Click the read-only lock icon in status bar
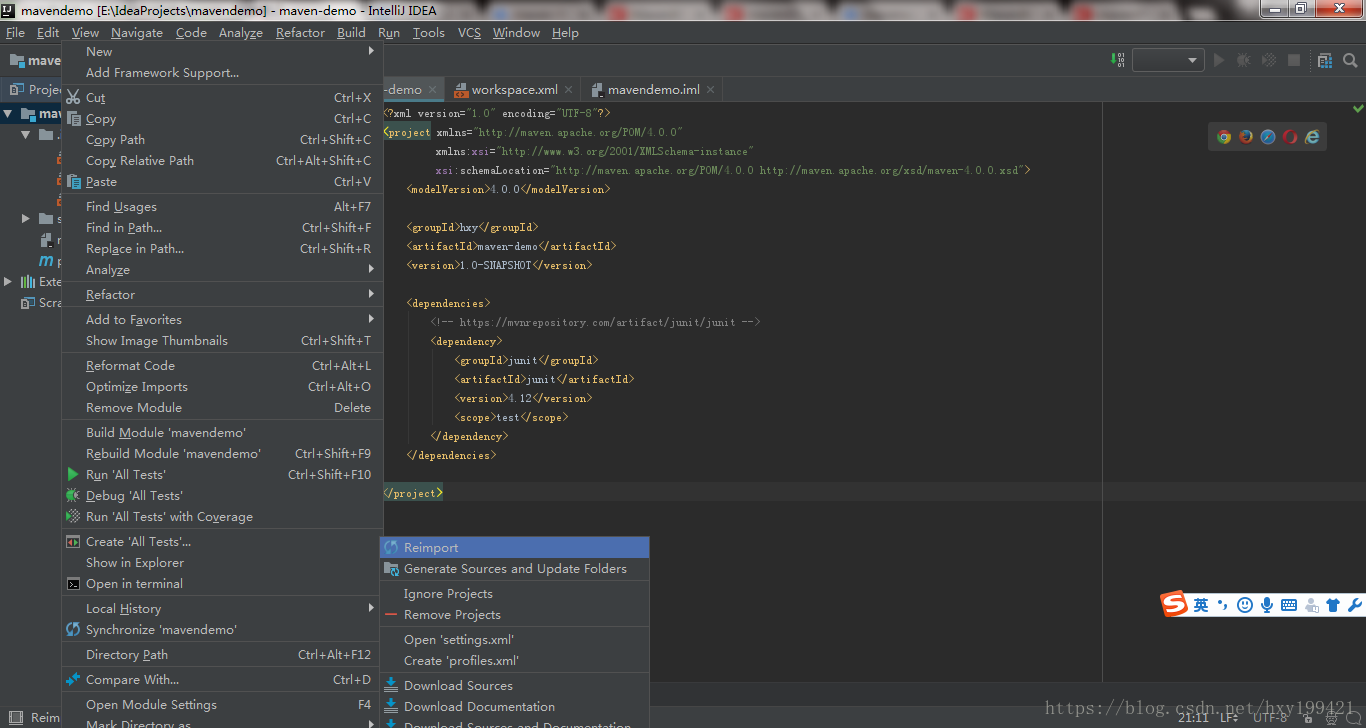The width and height of the screenshot is (1366, 728). coord(1307,717)
